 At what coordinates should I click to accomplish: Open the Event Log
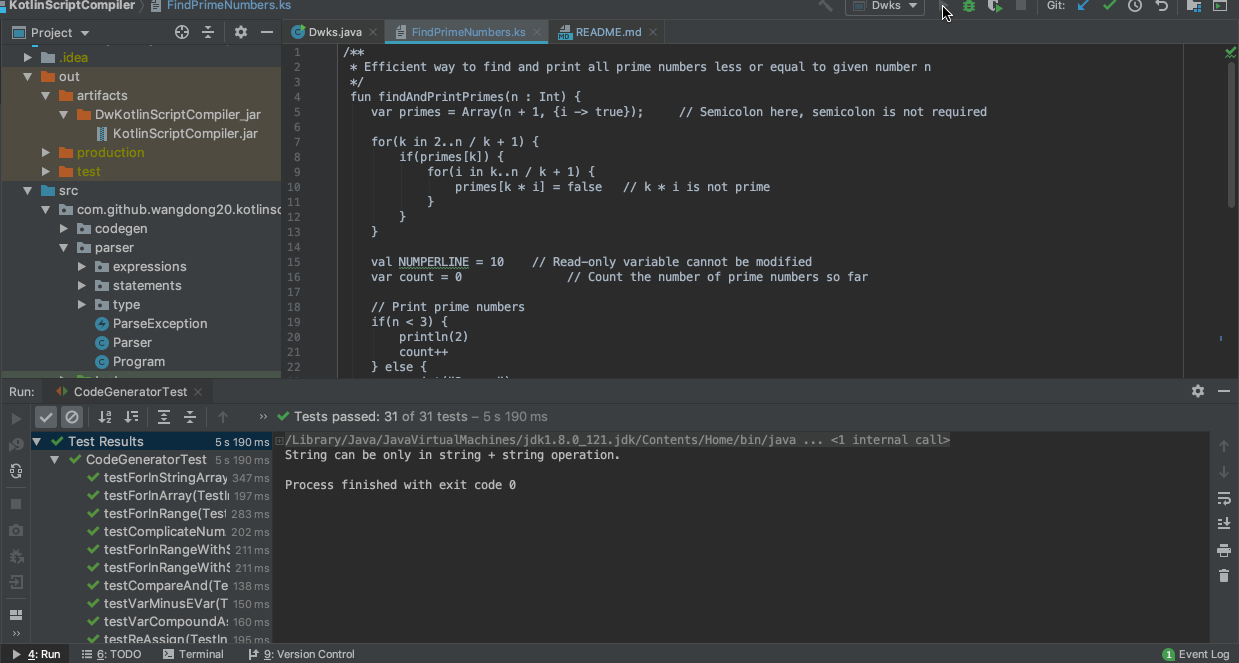pyautogui.click(x=1196, y=654)
